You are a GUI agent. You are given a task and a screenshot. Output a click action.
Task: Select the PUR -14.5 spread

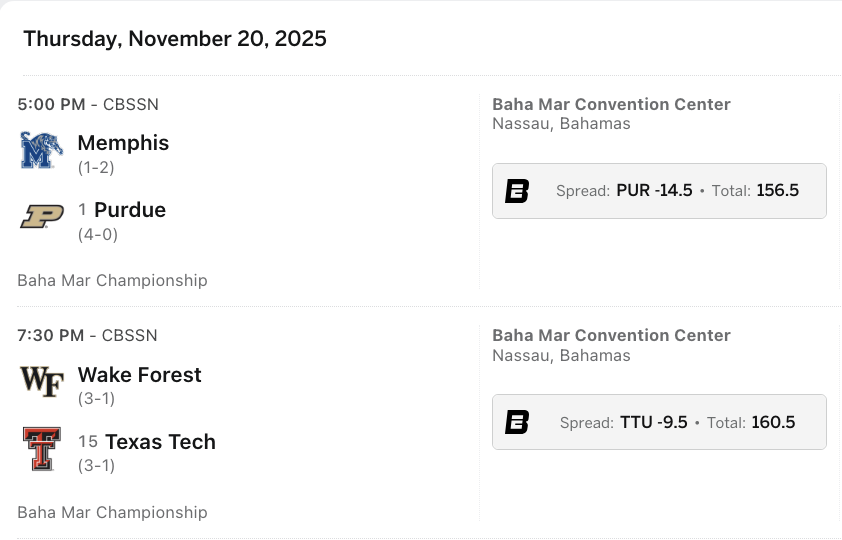tap(654, 191)
